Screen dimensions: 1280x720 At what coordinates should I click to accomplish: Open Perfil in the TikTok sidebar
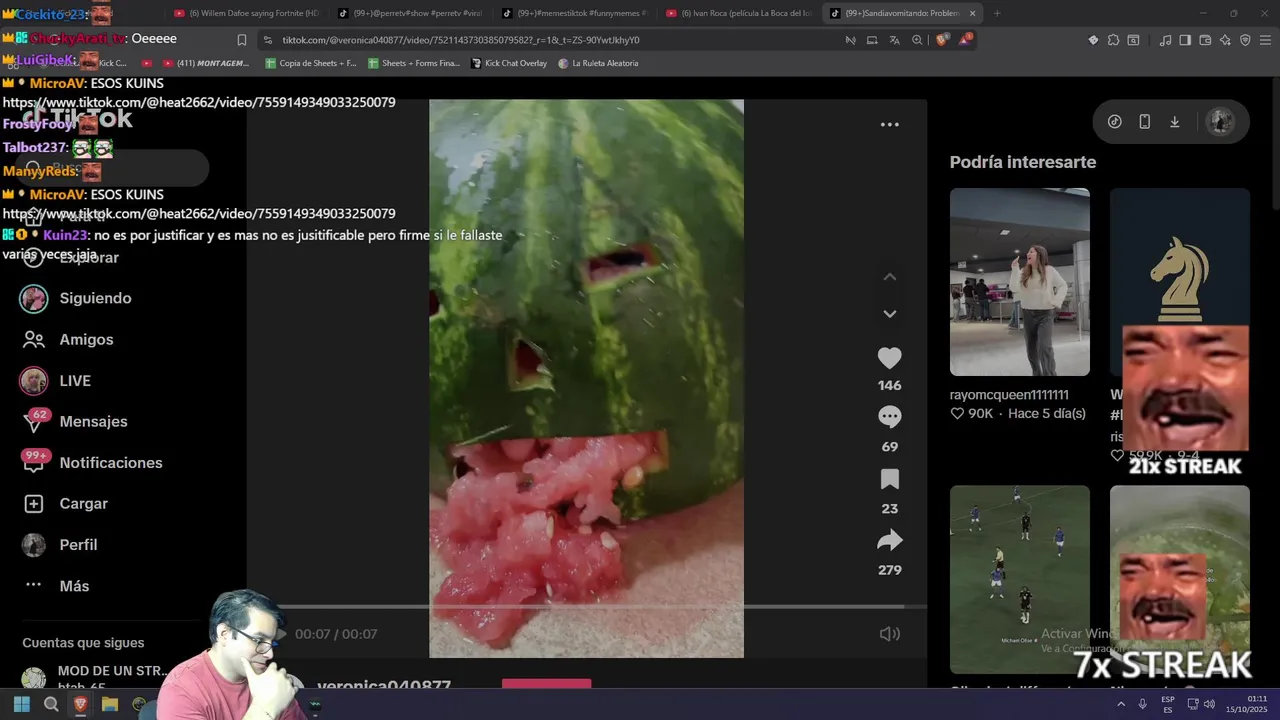coord(78,545)
